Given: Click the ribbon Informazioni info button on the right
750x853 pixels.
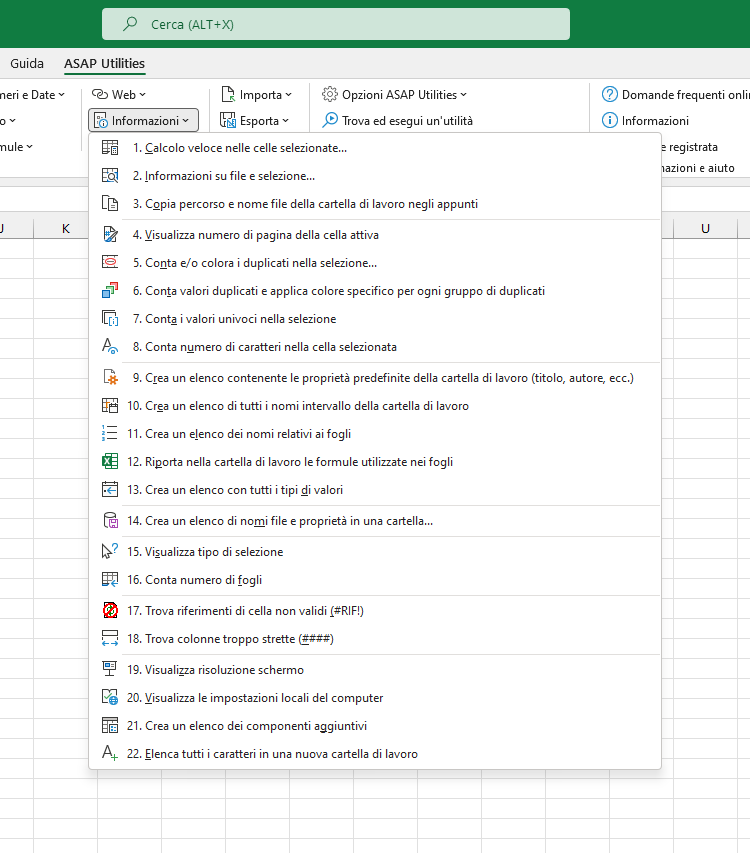Looking at the screenshot, I should [646, 120].
